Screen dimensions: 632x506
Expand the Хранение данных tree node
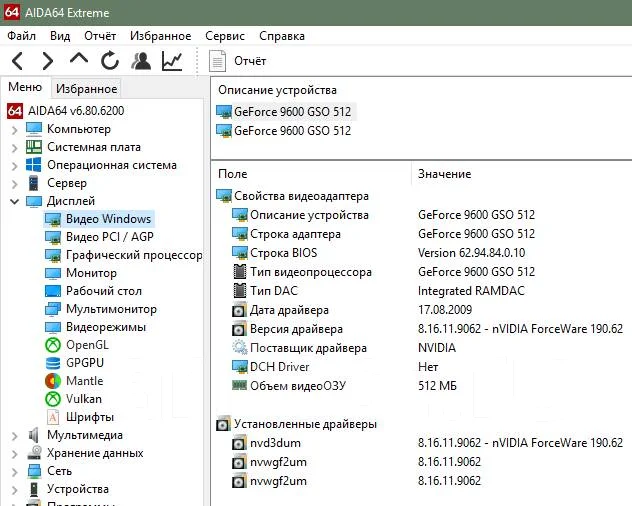coord(15,454)
